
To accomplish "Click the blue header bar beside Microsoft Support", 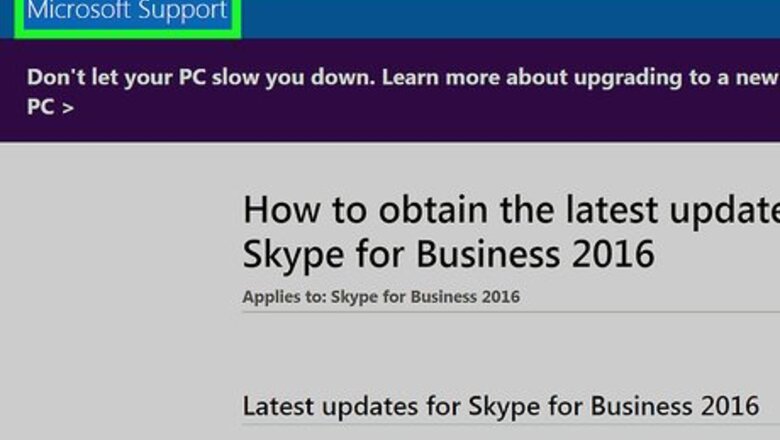I will pyautogui.click(x=500, y=16).
